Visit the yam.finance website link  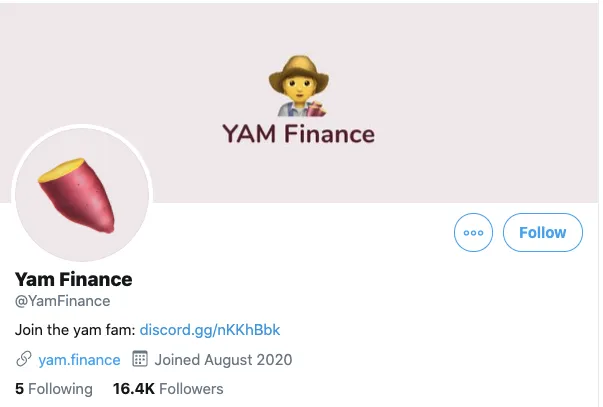coord(79,360)
